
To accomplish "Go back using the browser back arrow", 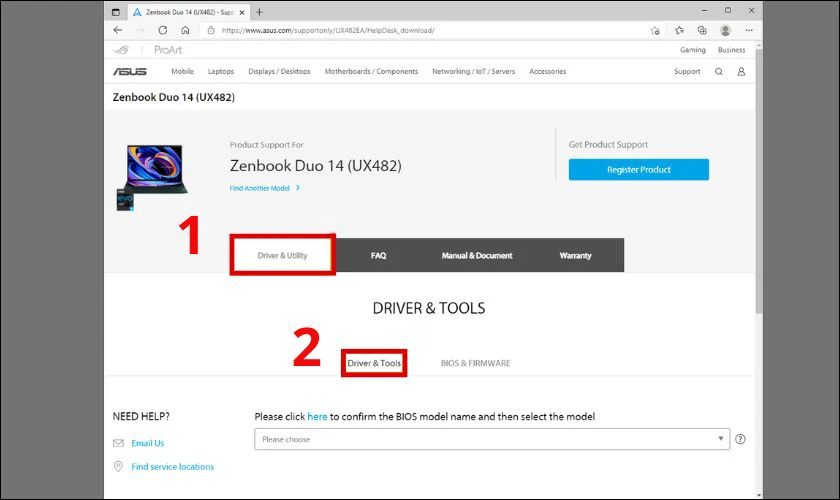I will pyautogui.click(x=118, y=30).
